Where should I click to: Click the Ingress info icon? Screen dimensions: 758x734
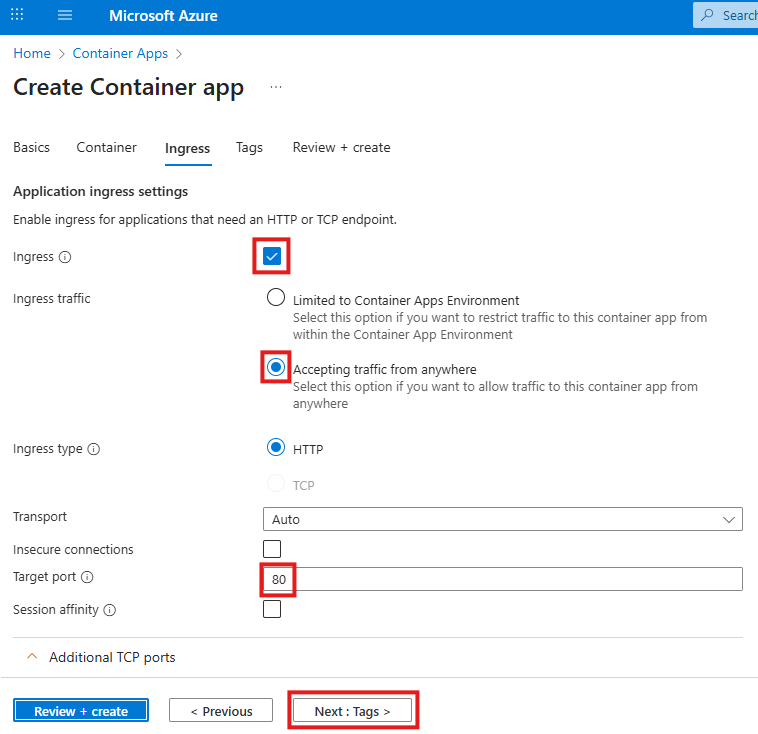tap(65, 257)
